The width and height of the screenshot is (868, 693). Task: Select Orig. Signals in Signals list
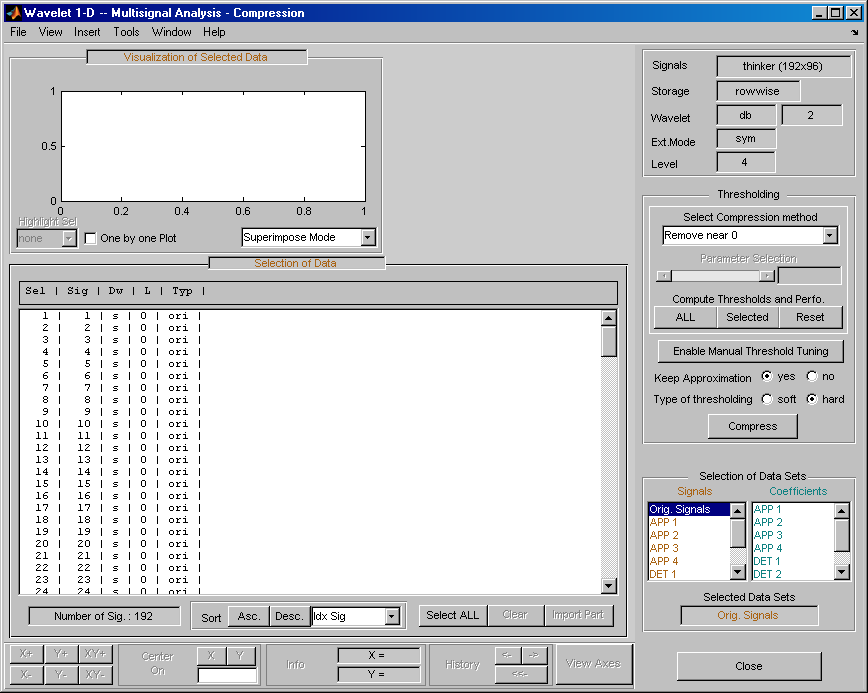pyautogui.click(x=689, y=509)
